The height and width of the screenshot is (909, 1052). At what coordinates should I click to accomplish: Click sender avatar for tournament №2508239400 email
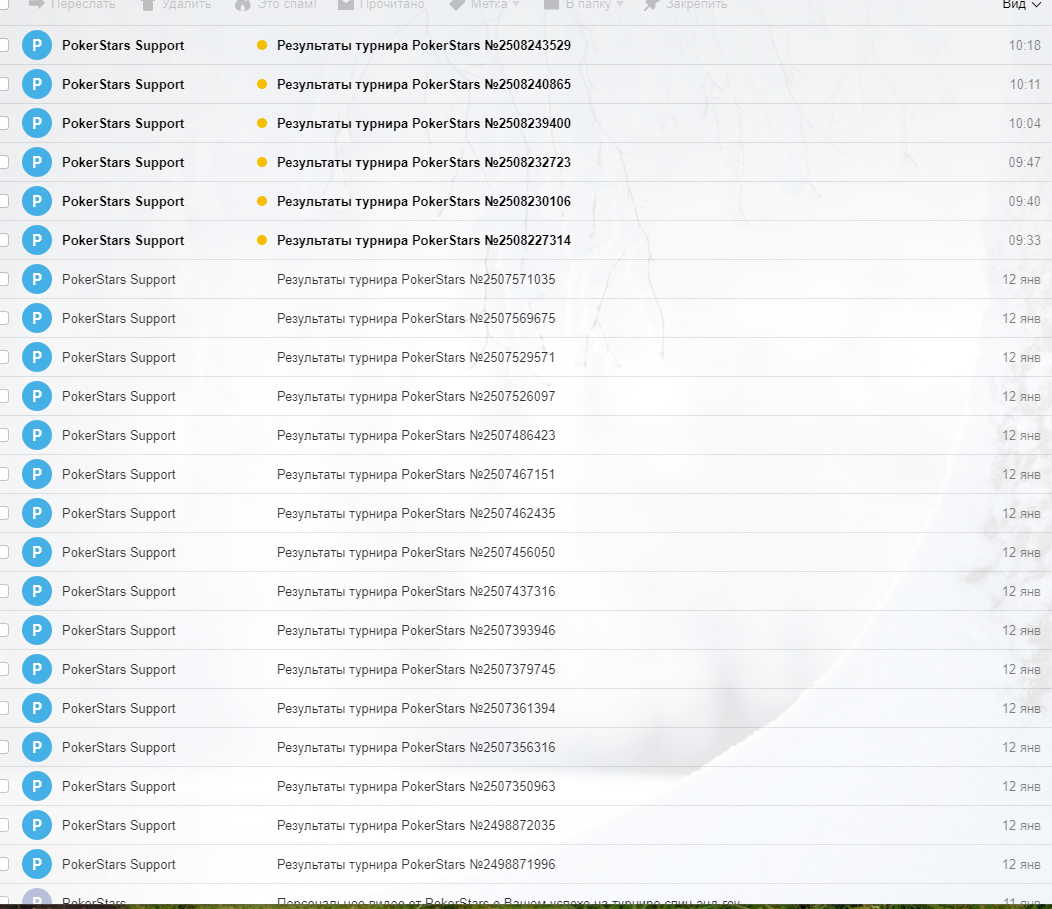37,123
